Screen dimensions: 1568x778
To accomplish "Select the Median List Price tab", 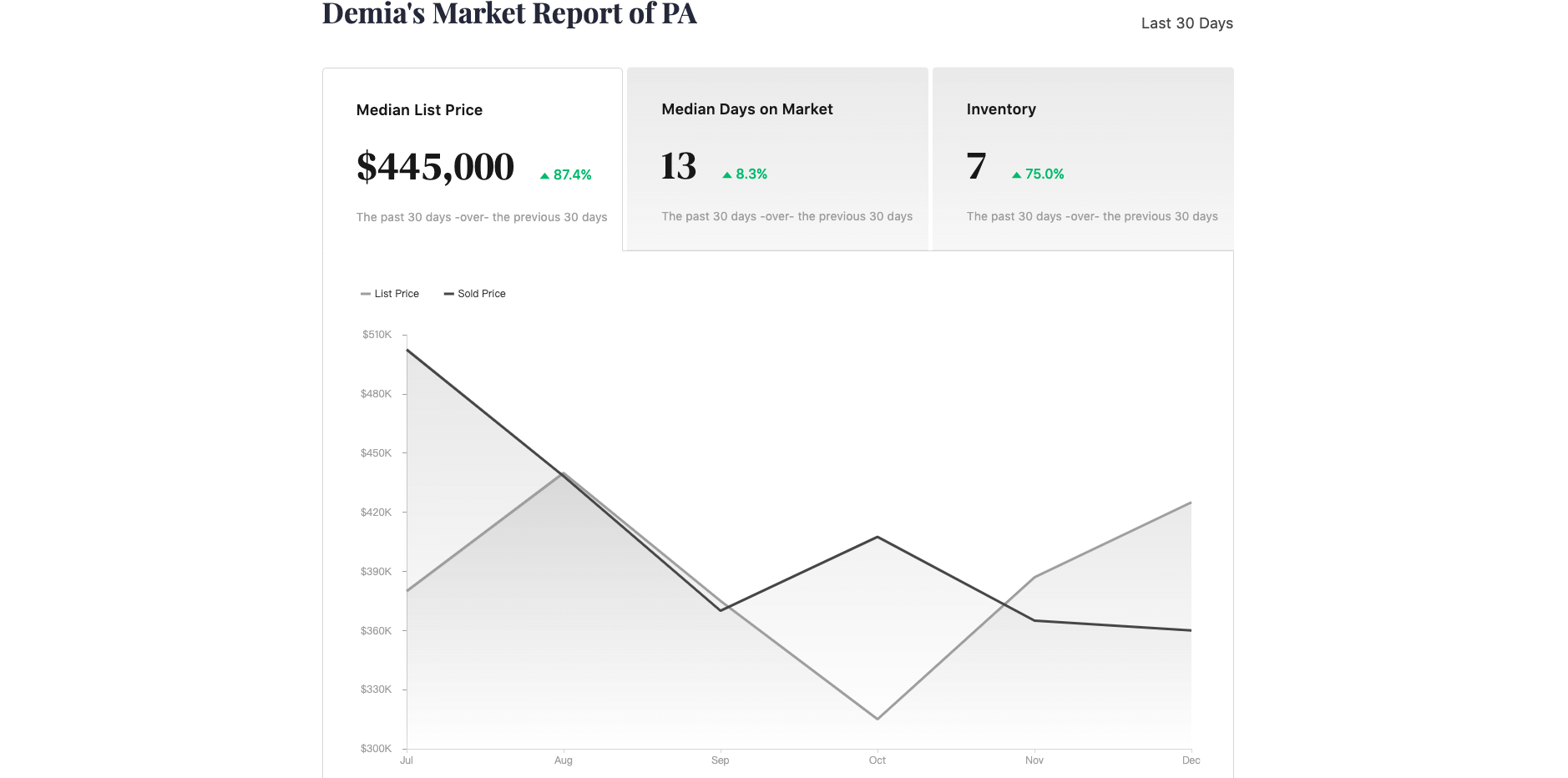I will pyautogui.click(x=472, y=159).
